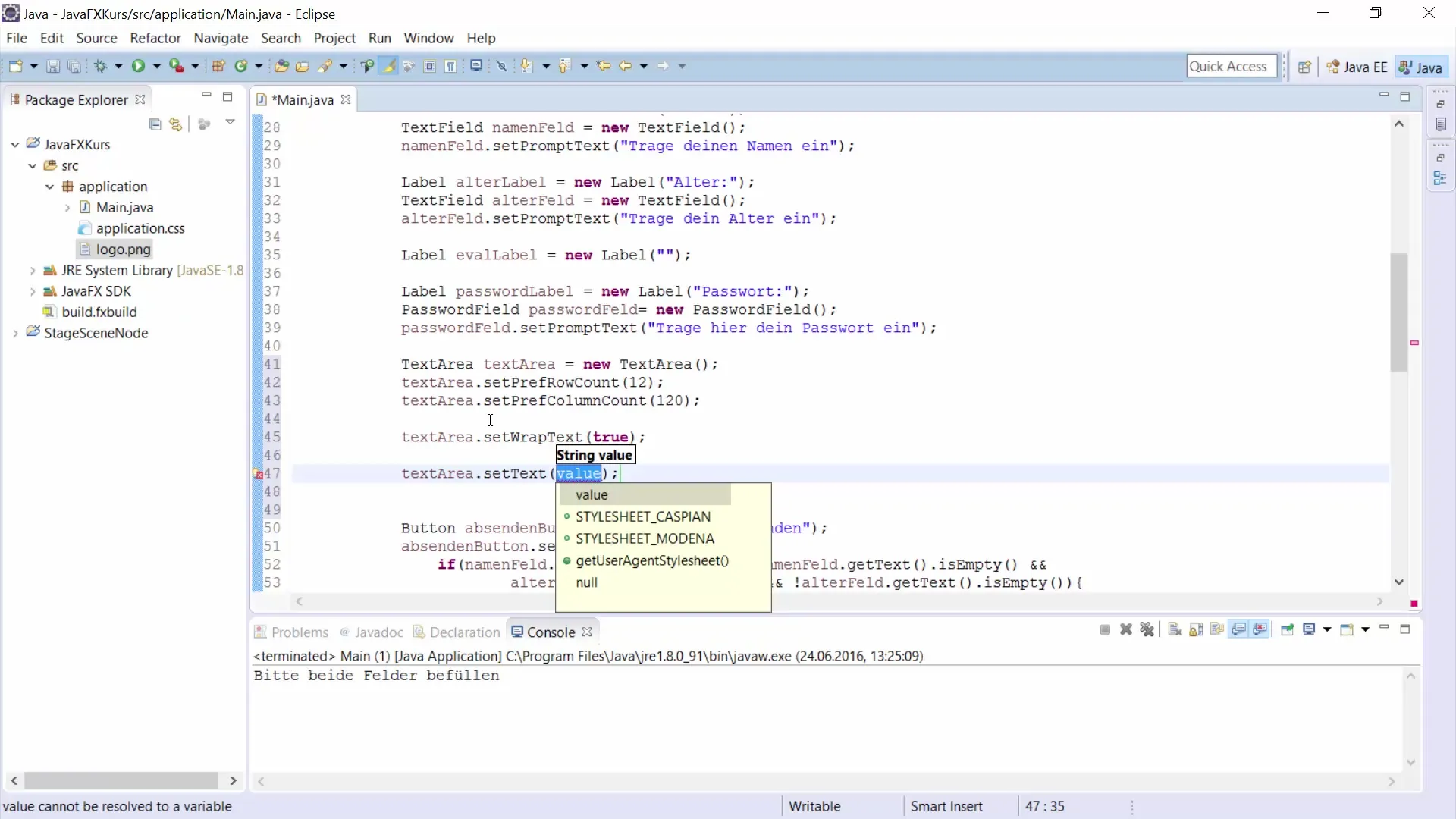The image size is (1456, 819).
Task: Click the Clear Console icon
Action: coord(1175,629)
